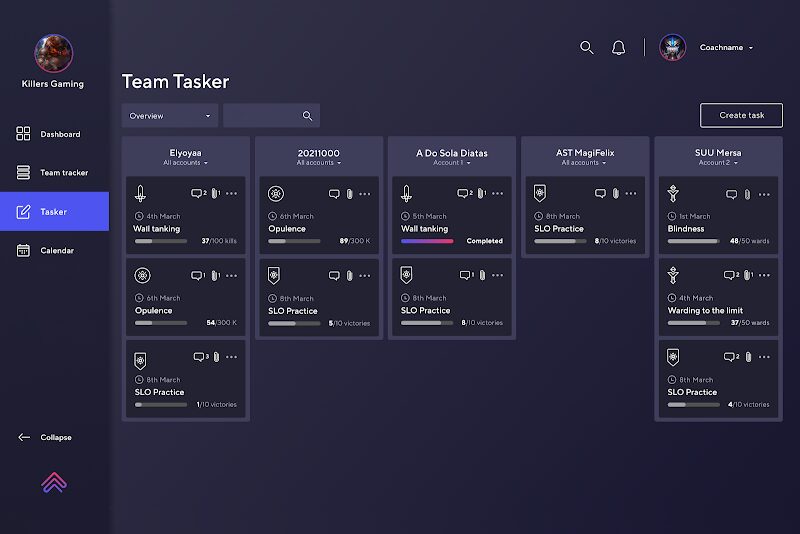Open more options on Elyoyaa Opulence card
This screenshot has height=534, width=800.
[x=232, y=275]
